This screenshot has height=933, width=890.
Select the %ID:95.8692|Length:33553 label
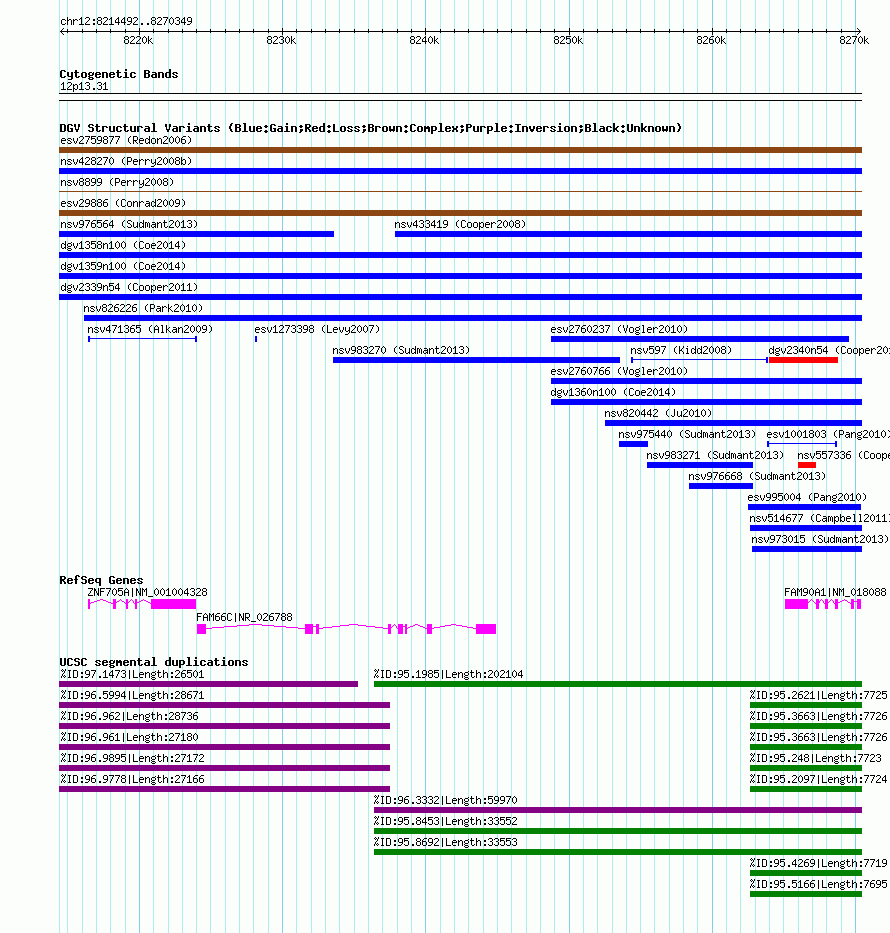click(x=446, y=843)
